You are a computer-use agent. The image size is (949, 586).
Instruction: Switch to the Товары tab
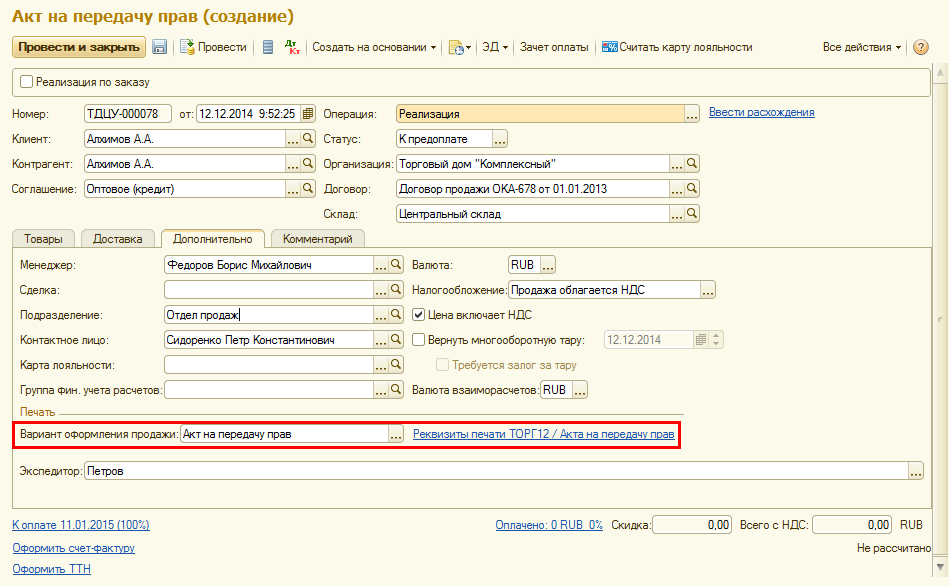tap(44, 239)
